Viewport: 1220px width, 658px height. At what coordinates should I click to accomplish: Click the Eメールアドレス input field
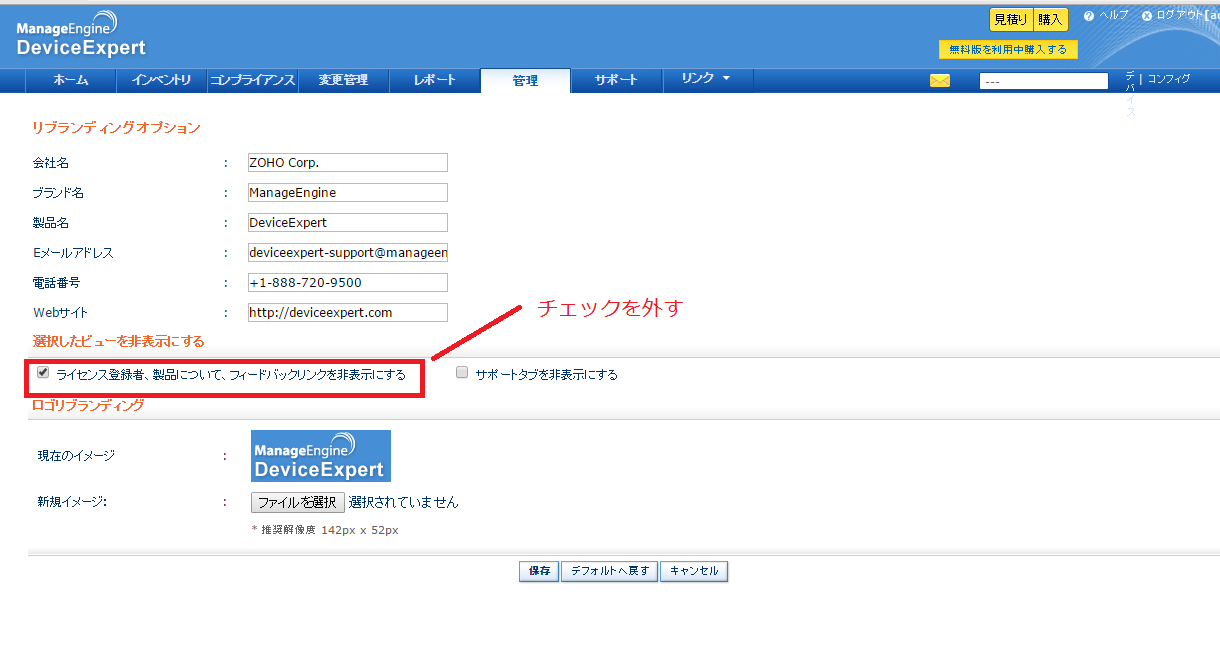pos(348,252)
